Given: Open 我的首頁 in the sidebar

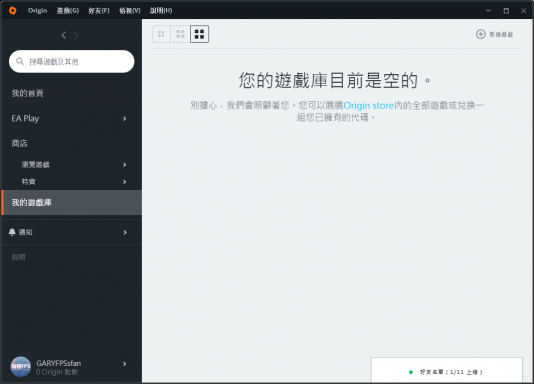Looking at the screenshot, I should [x=28, y=93].
